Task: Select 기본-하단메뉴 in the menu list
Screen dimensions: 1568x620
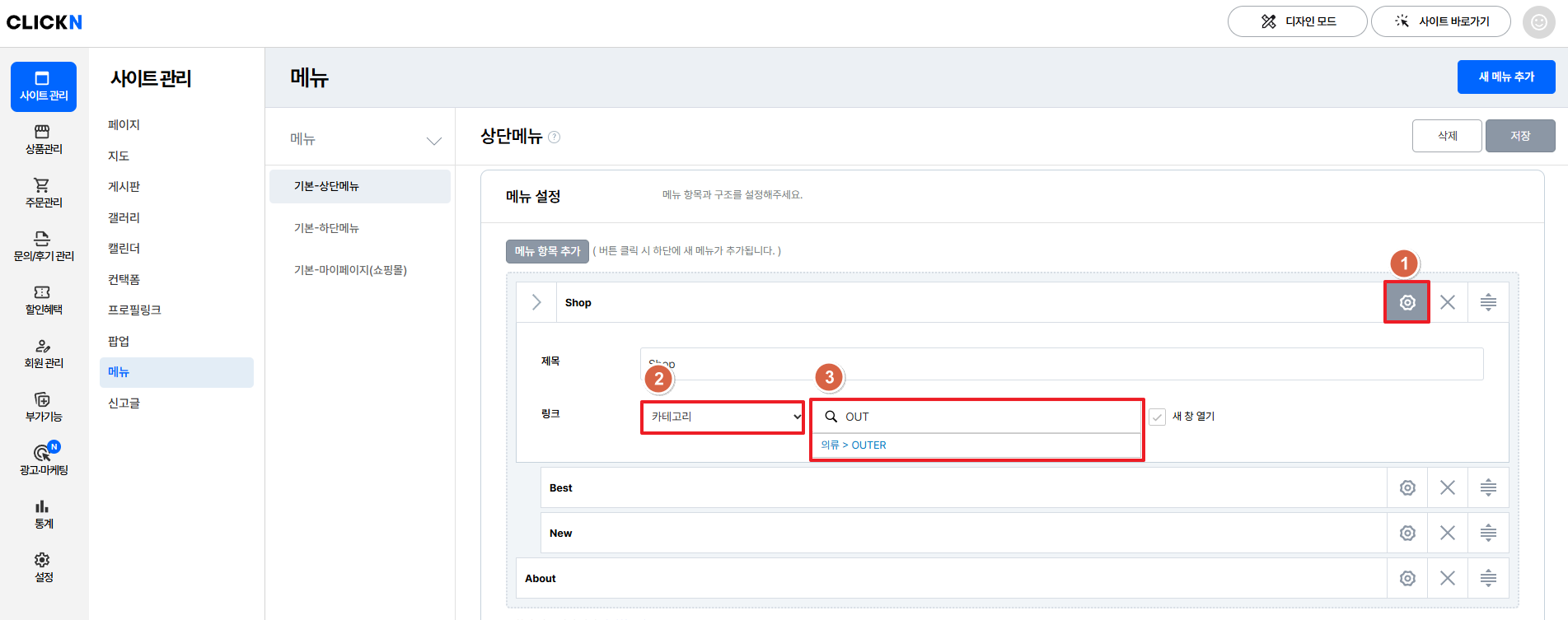Action: [x=326, y=228]
